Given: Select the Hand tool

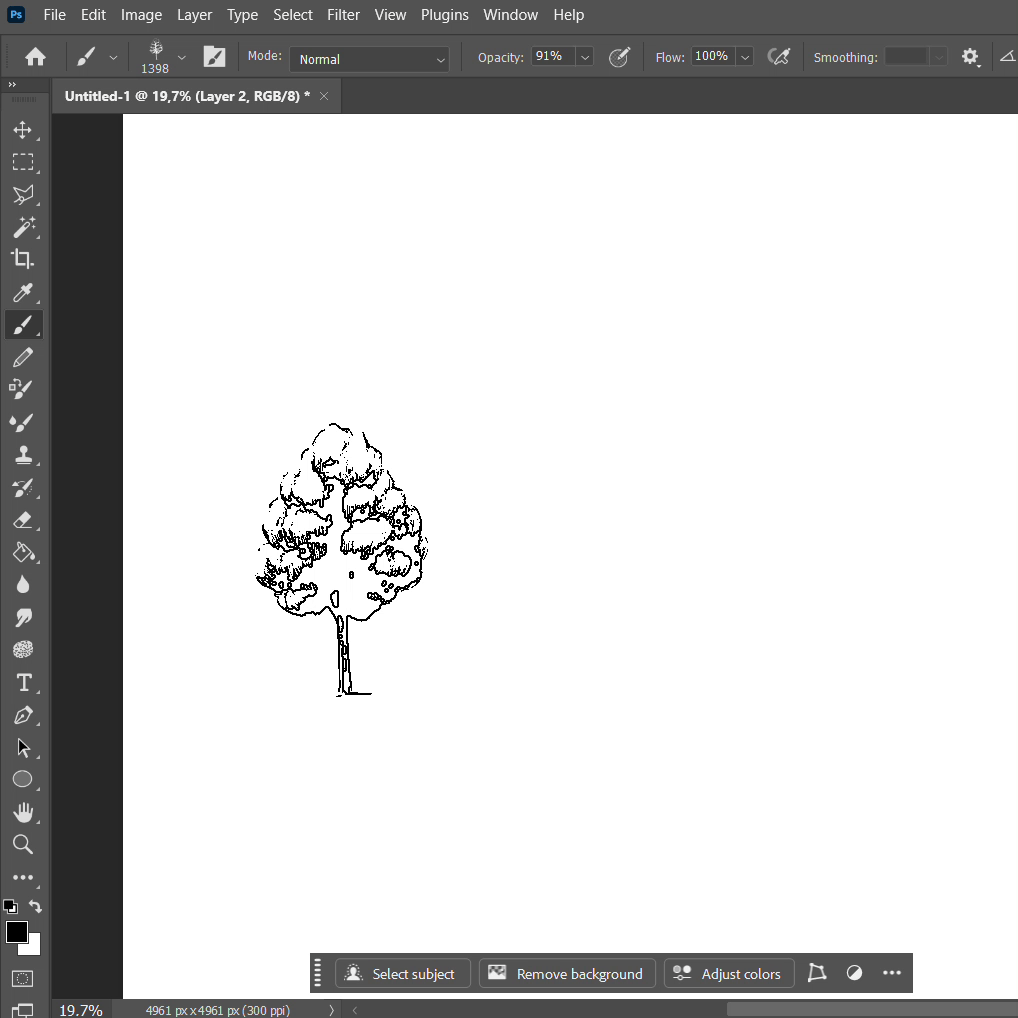Looking at the screenshot, I should pyautogui.click(x=23, y=812).
